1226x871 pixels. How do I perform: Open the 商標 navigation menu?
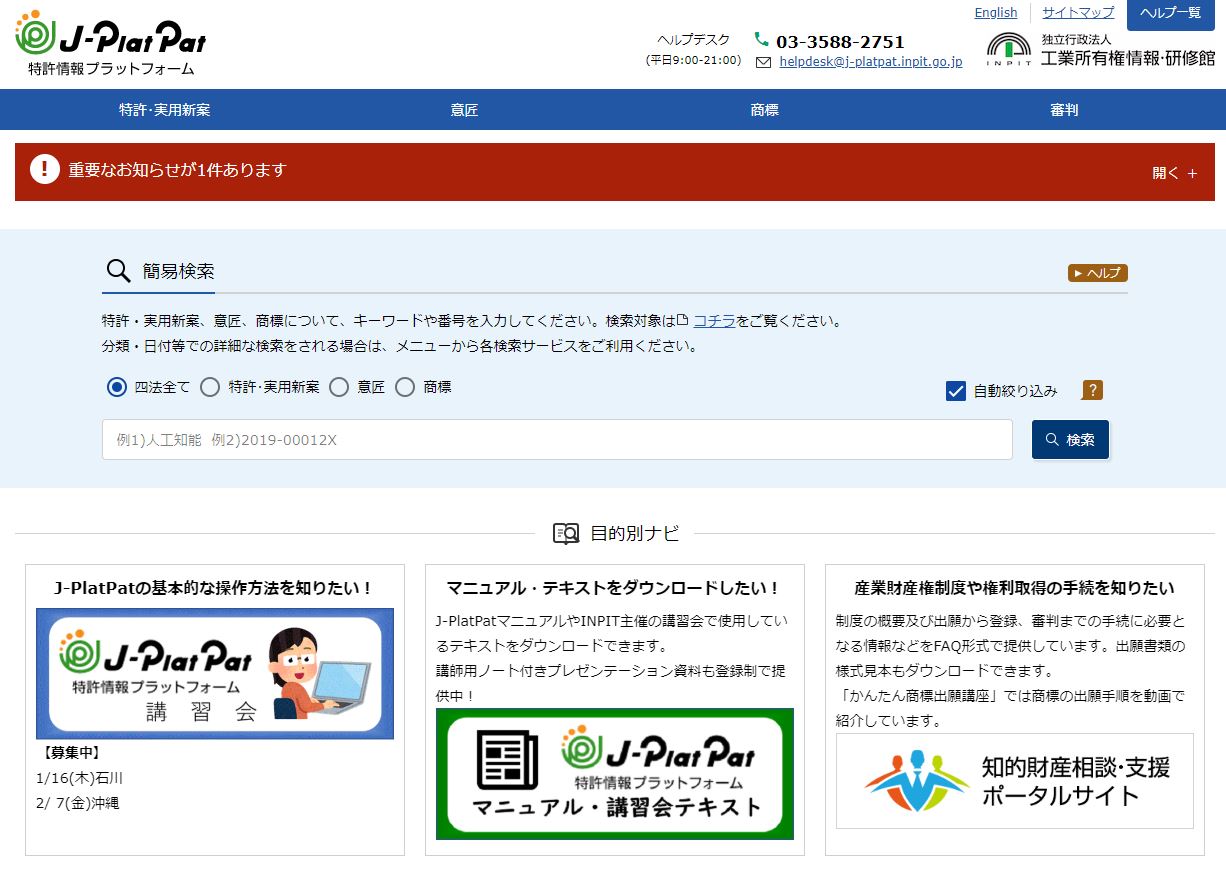coord(765,110)
